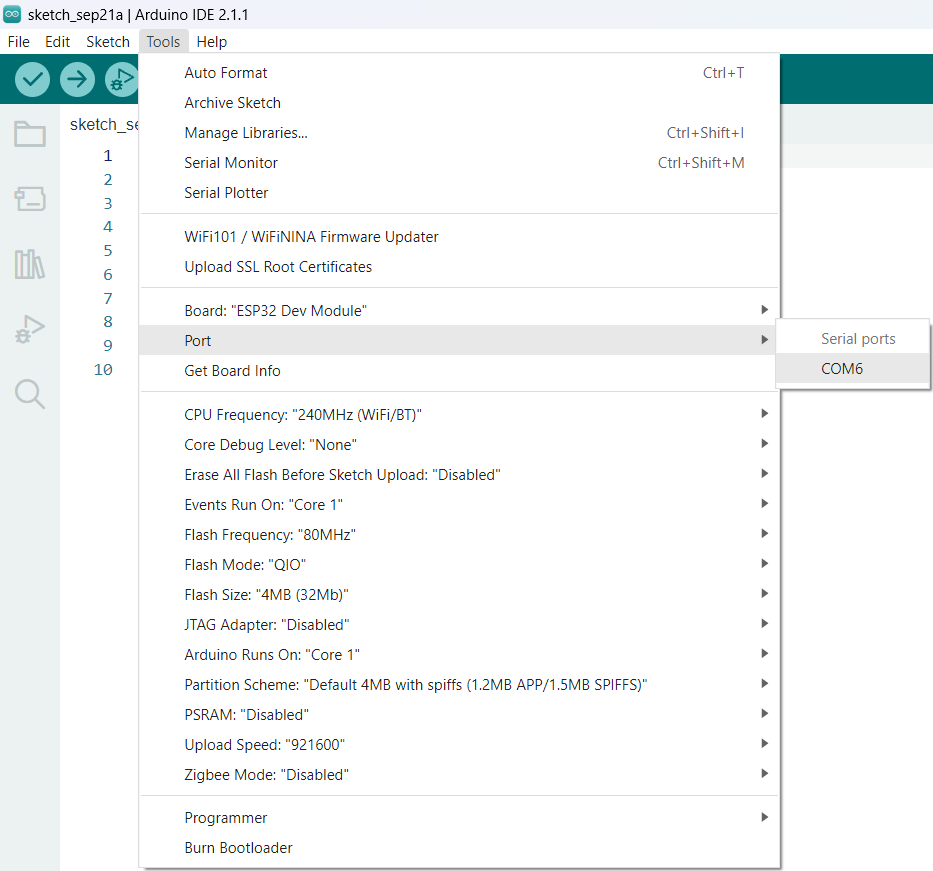Click the Arduino logo in the title bar
The image size is (933, 871).
[x=13, y=14]
